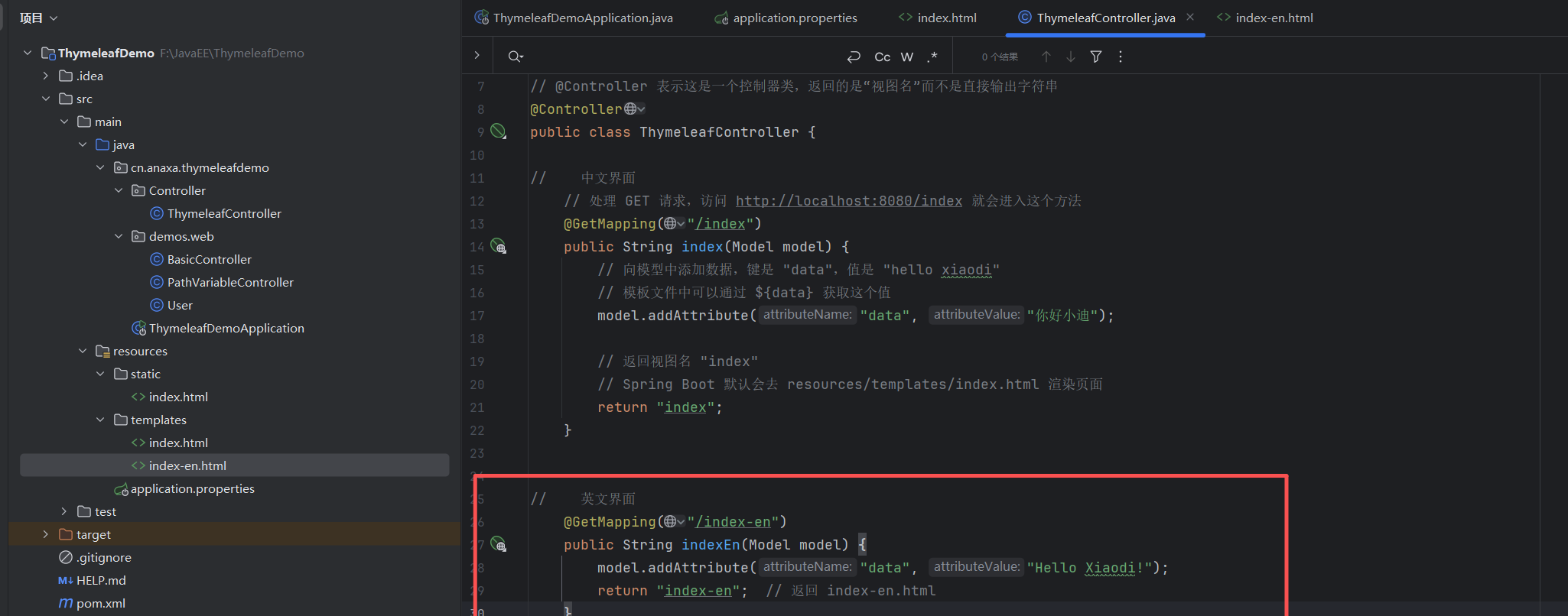Image resolution: width=1568 pixels, height=616 pixels.
Task: Click gutter icon beside index method
Action: click(x=499, y=246)
